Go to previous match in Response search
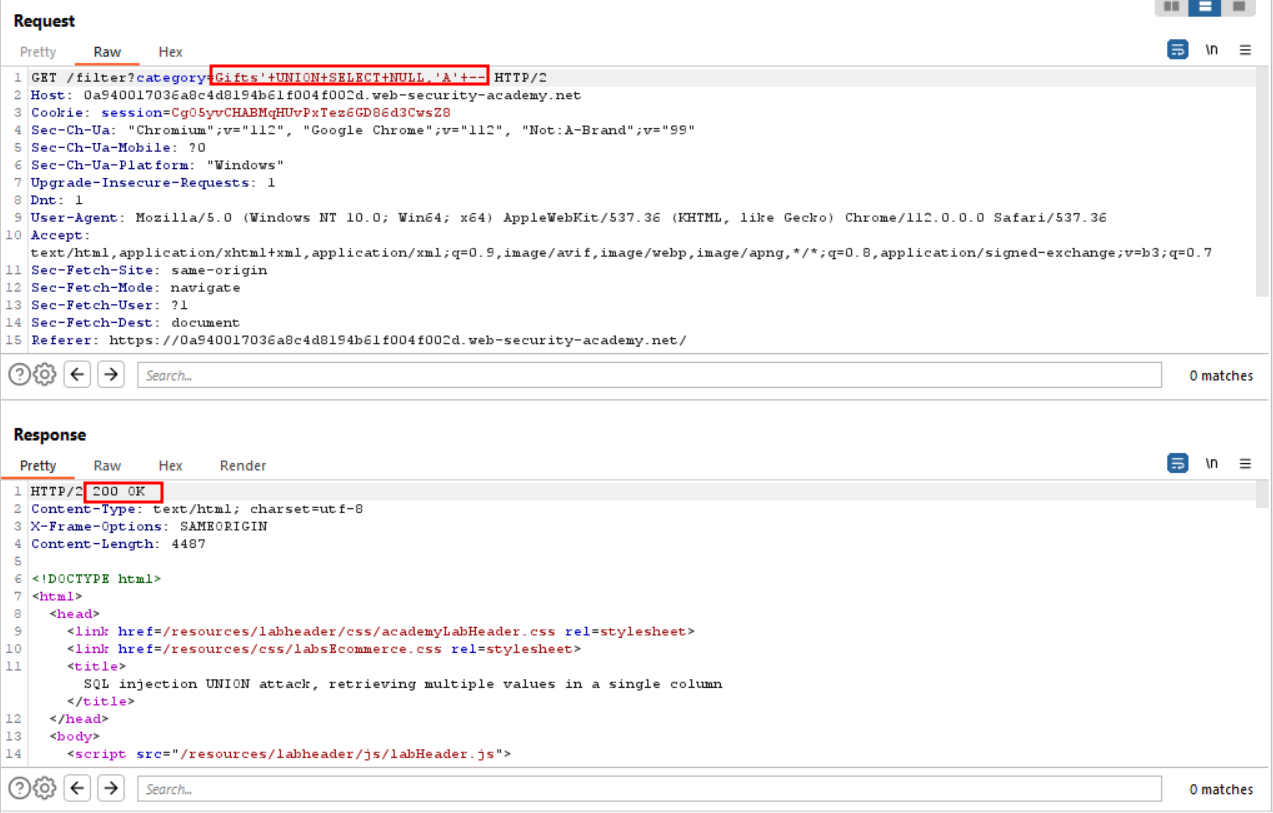Viewport: 1273px width, 813px height. (x=78, y=789)
